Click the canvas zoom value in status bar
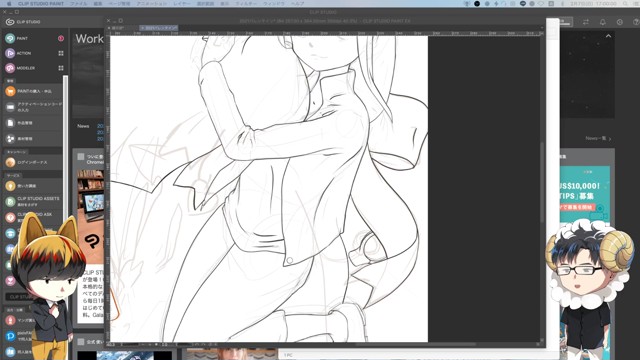This screenshot has height=360, width=640. click(x=111, y=344)
